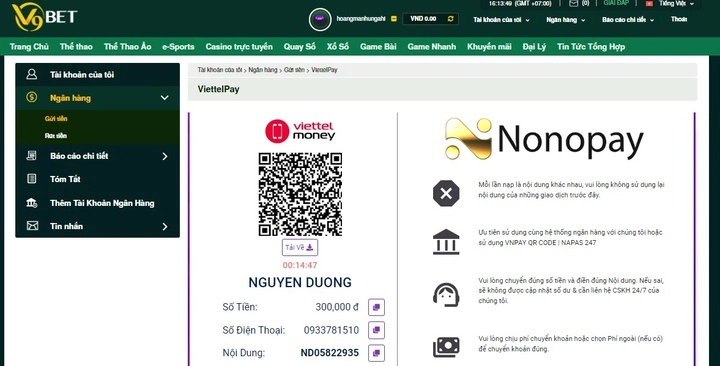Open the mail inbox icon
This screenshot has width=720, height=366.
coord(573,3)
